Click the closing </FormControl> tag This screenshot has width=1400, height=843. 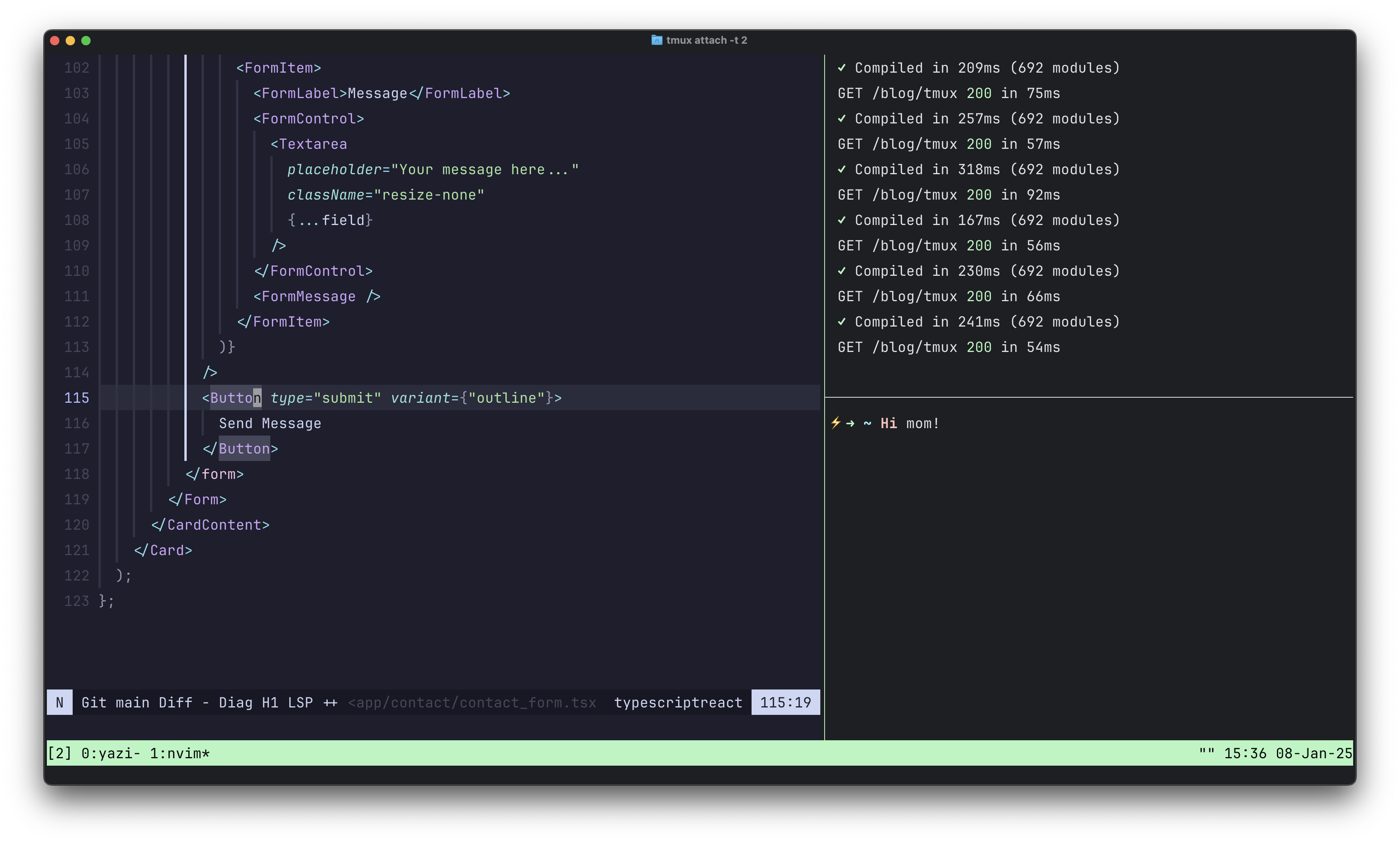(314, 271)
